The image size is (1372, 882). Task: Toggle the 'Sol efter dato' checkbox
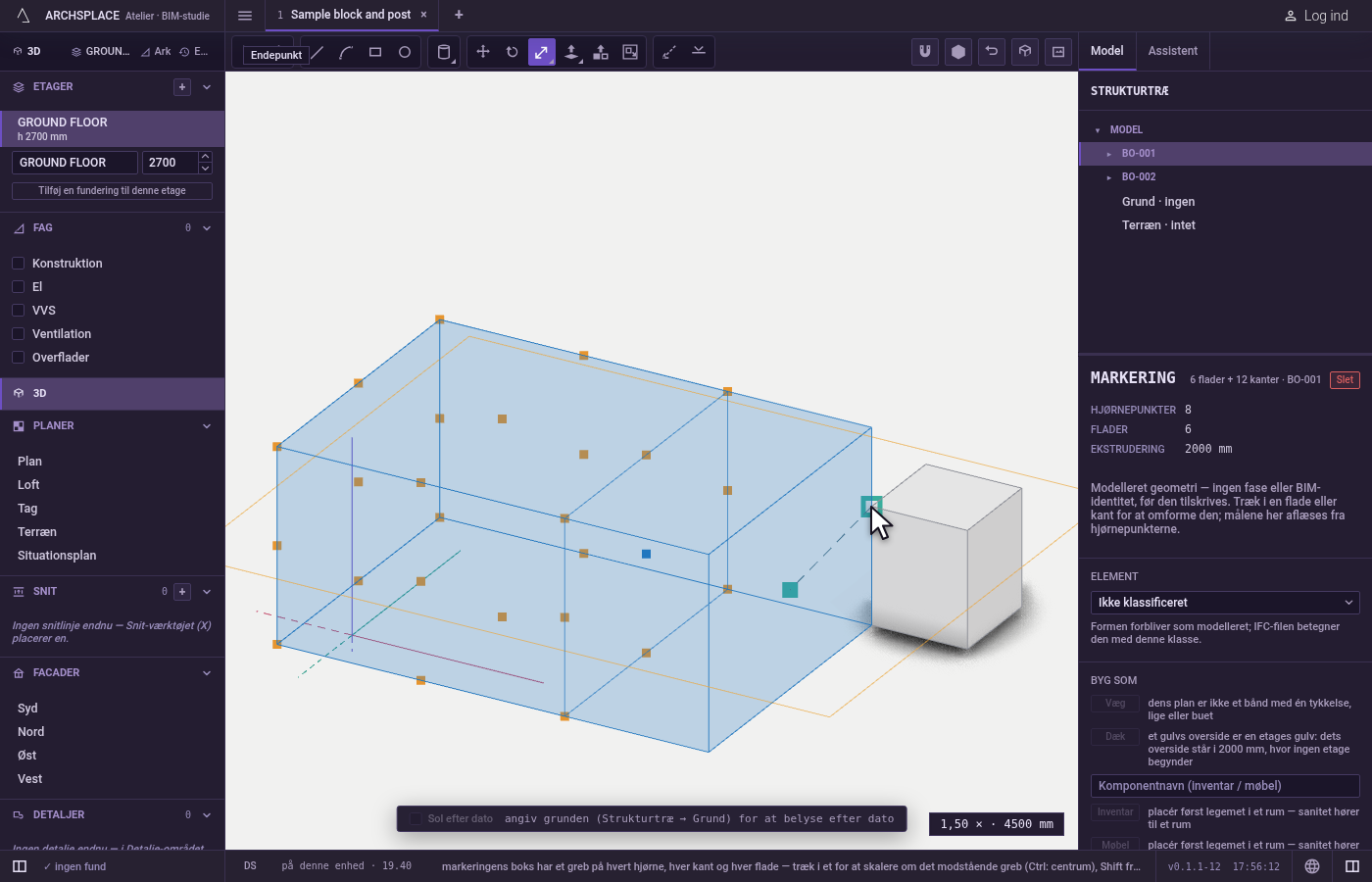(x=416, y=818)
